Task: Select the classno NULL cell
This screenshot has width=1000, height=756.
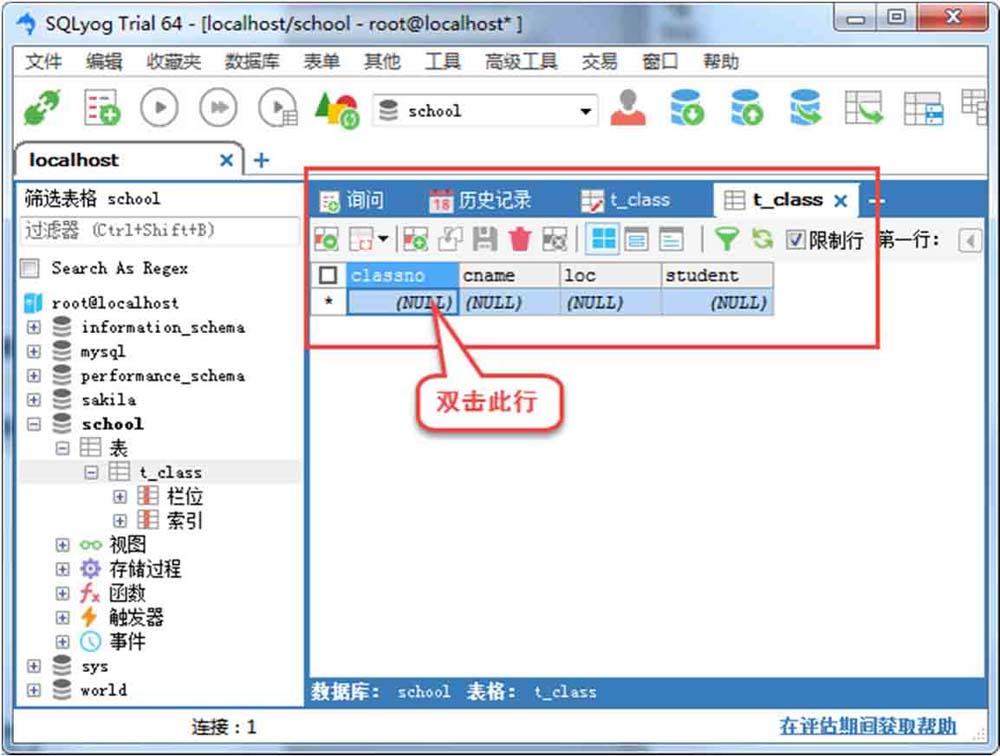Action: 402,302
